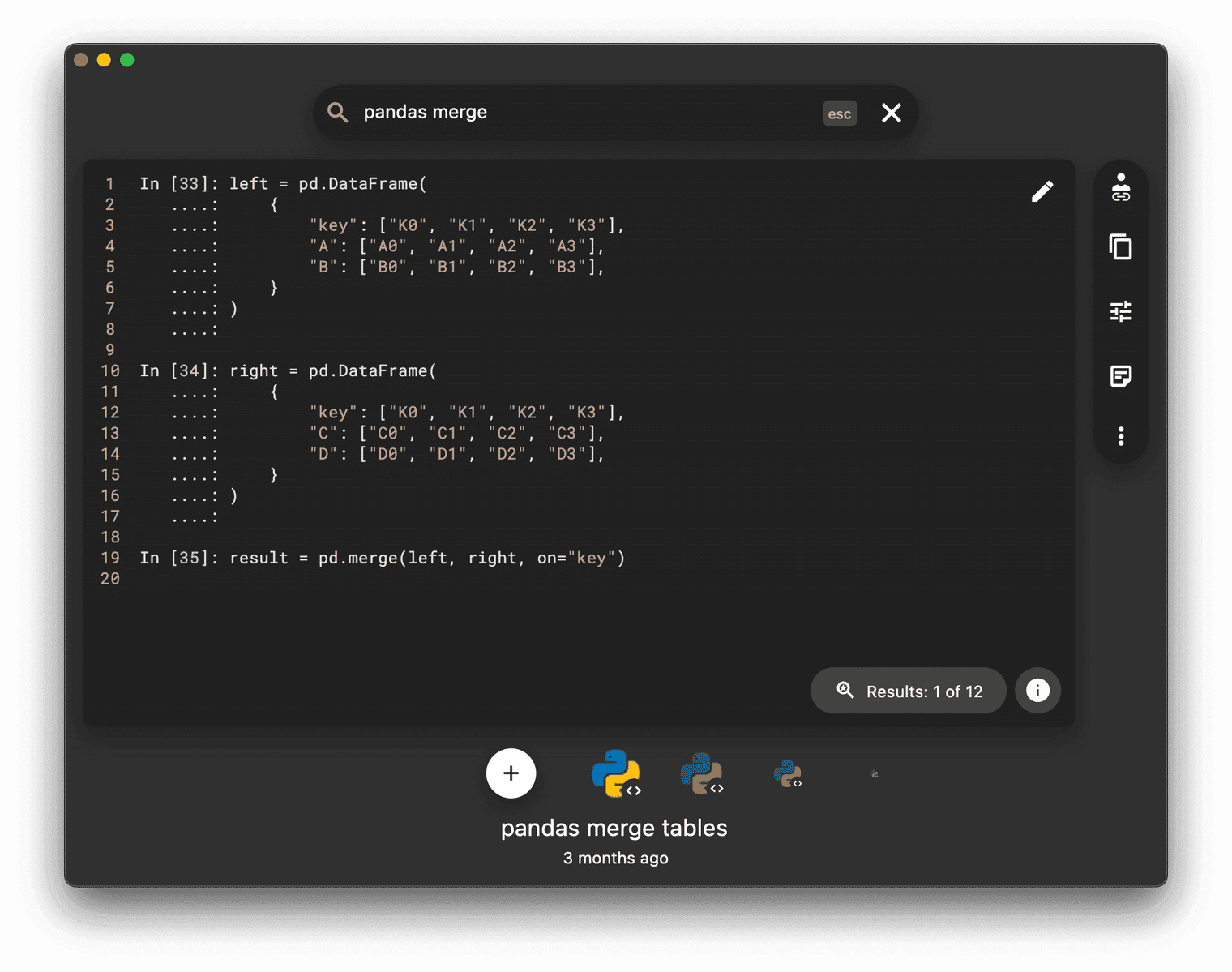The image size is (1232, 972).
Task: Click the yellow minimize window button
Action: pyautogui.click(x=104, y=60)
